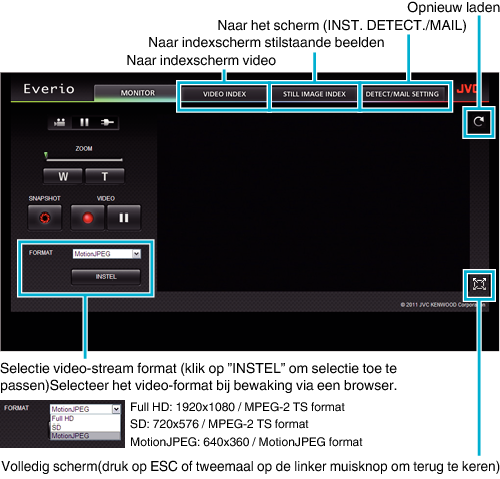Open the FORMAT MotionJPEG dropdown
500x479 pixels.
click(x=107, y=254)
